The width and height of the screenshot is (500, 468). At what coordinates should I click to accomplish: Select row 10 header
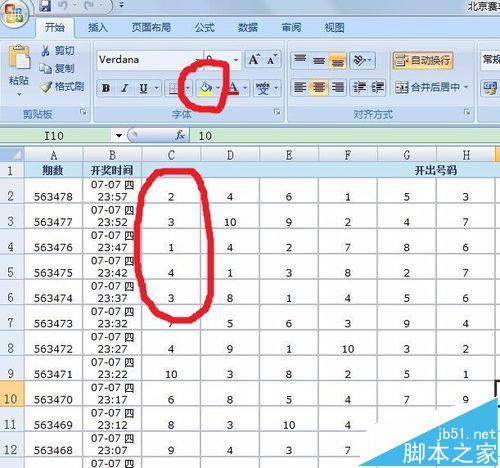tap(11, 394)
